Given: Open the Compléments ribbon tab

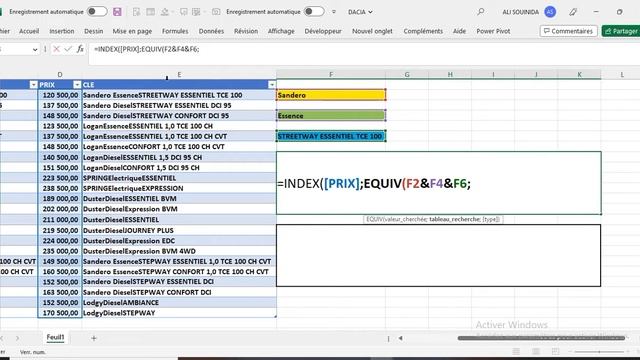Looking at the screenshot, I should pyautogui.click(x=423, y=31).
